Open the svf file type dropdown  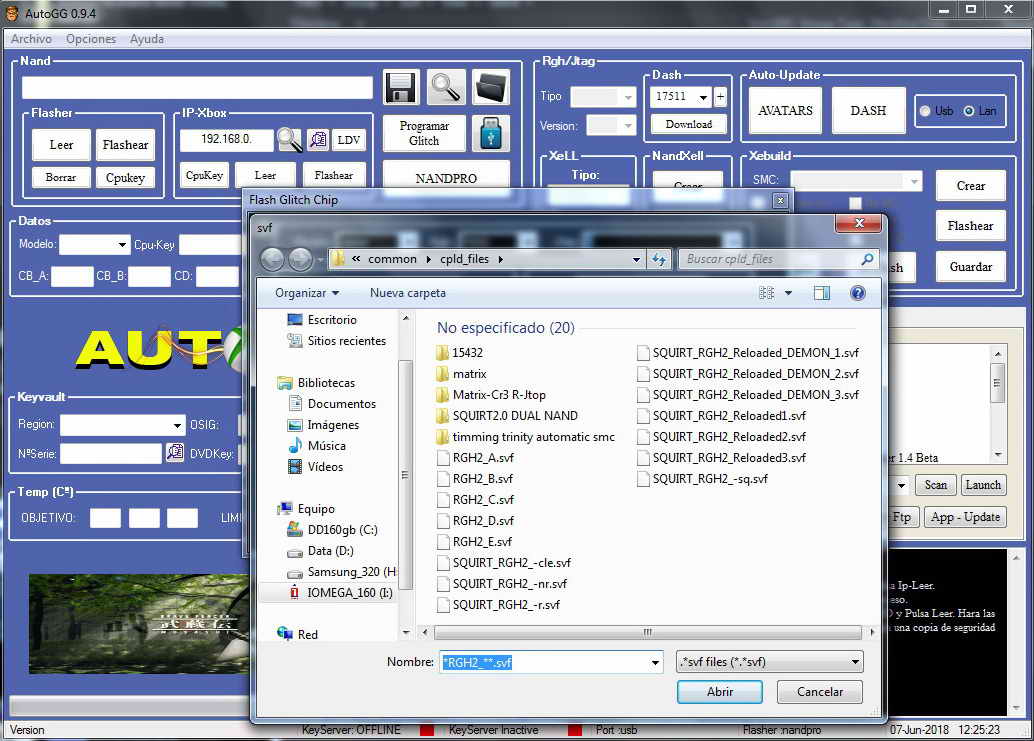click(770, 662)
